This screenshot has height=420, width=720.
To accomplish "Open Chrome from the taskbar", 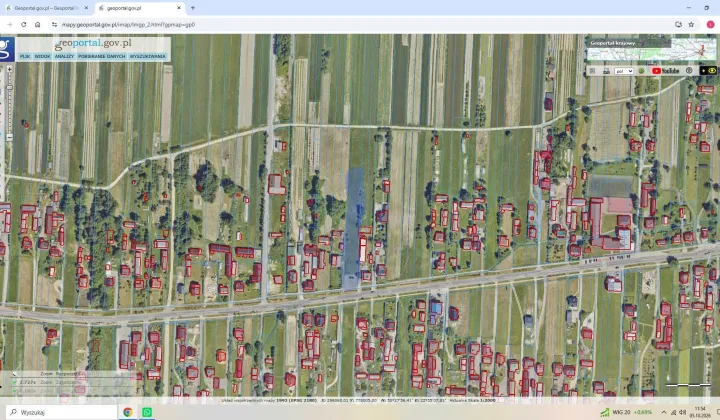I will click(x=128, y=412).
